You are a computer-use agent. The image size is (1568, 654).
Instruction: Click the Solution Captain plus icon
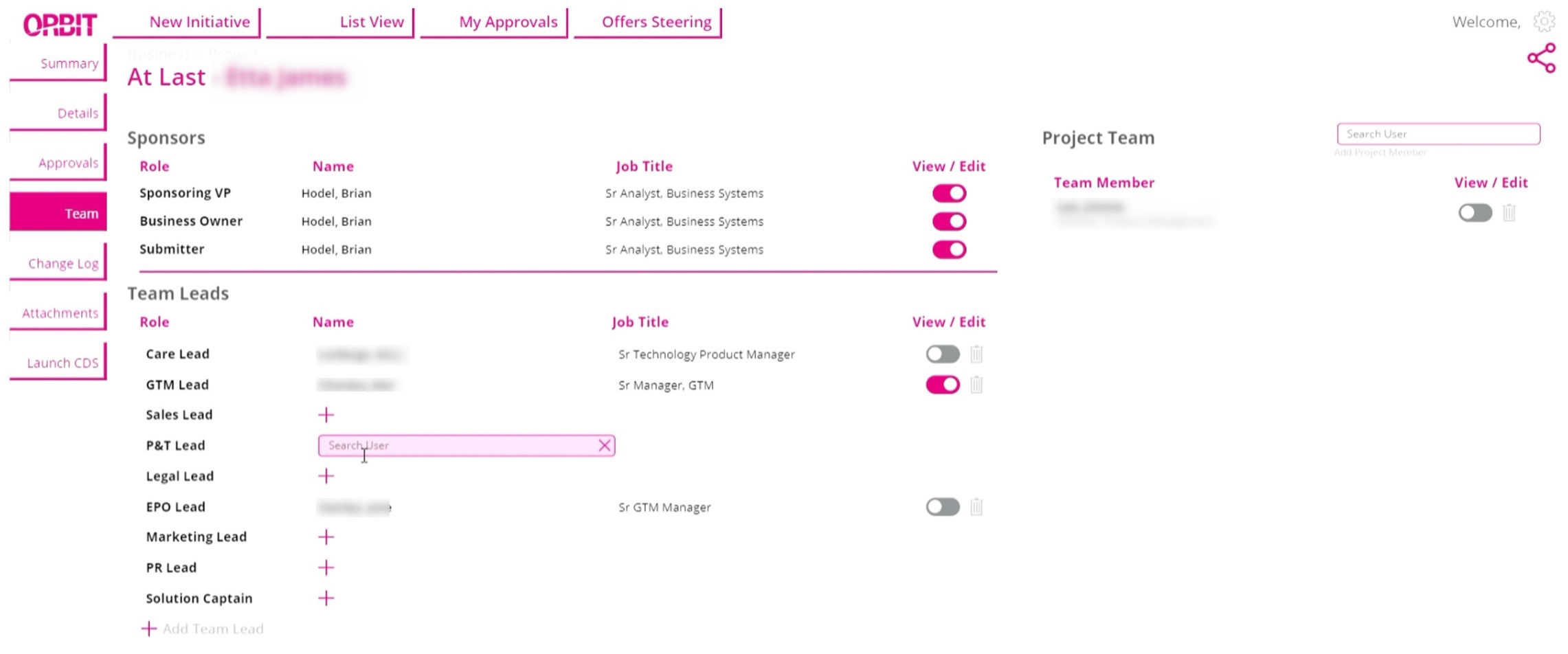click(326, 598)
